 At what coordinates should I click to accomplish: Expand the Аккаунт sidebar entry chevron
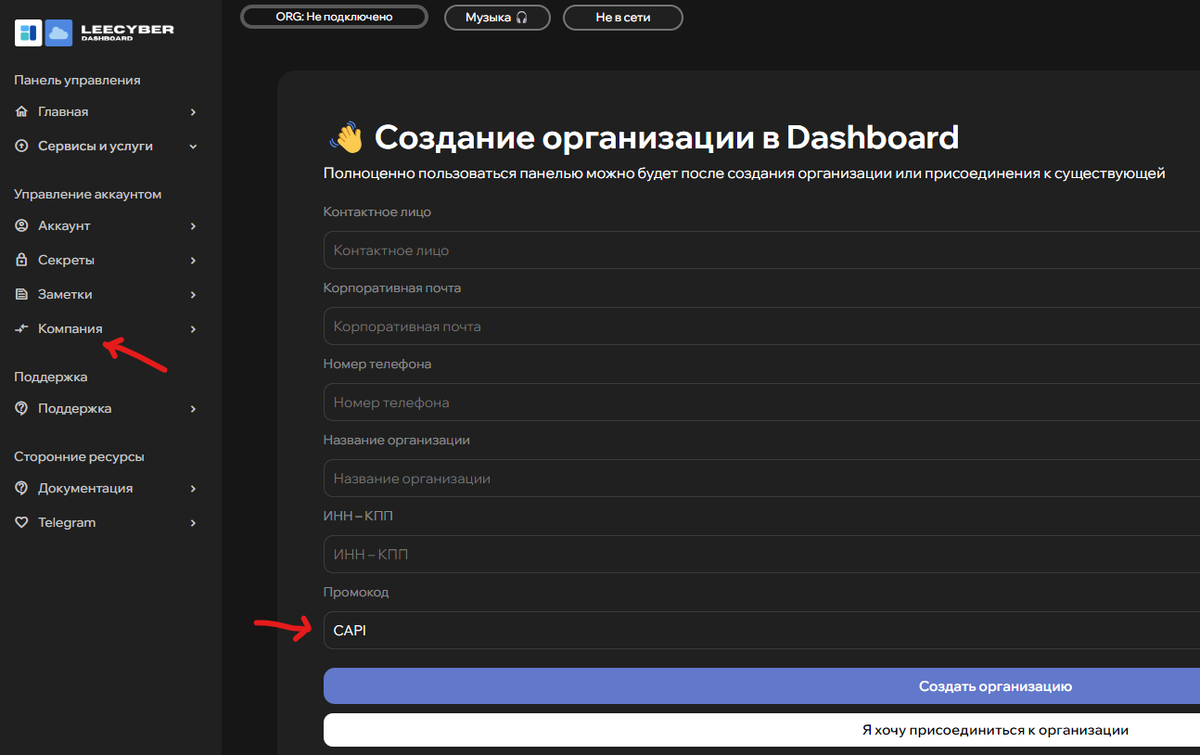pos(194,225)
